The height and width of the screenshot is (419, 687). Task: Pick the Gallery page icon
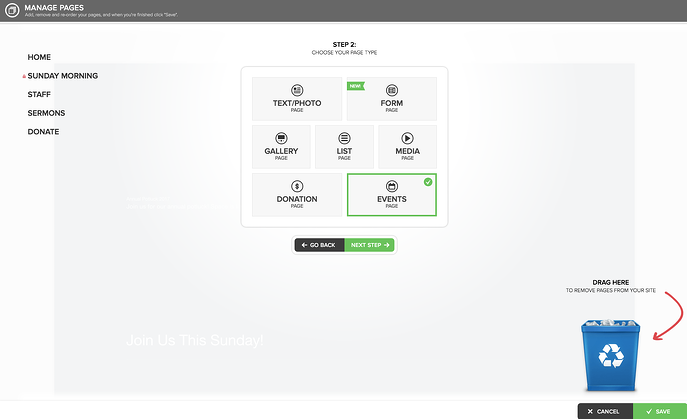(281, 138)
